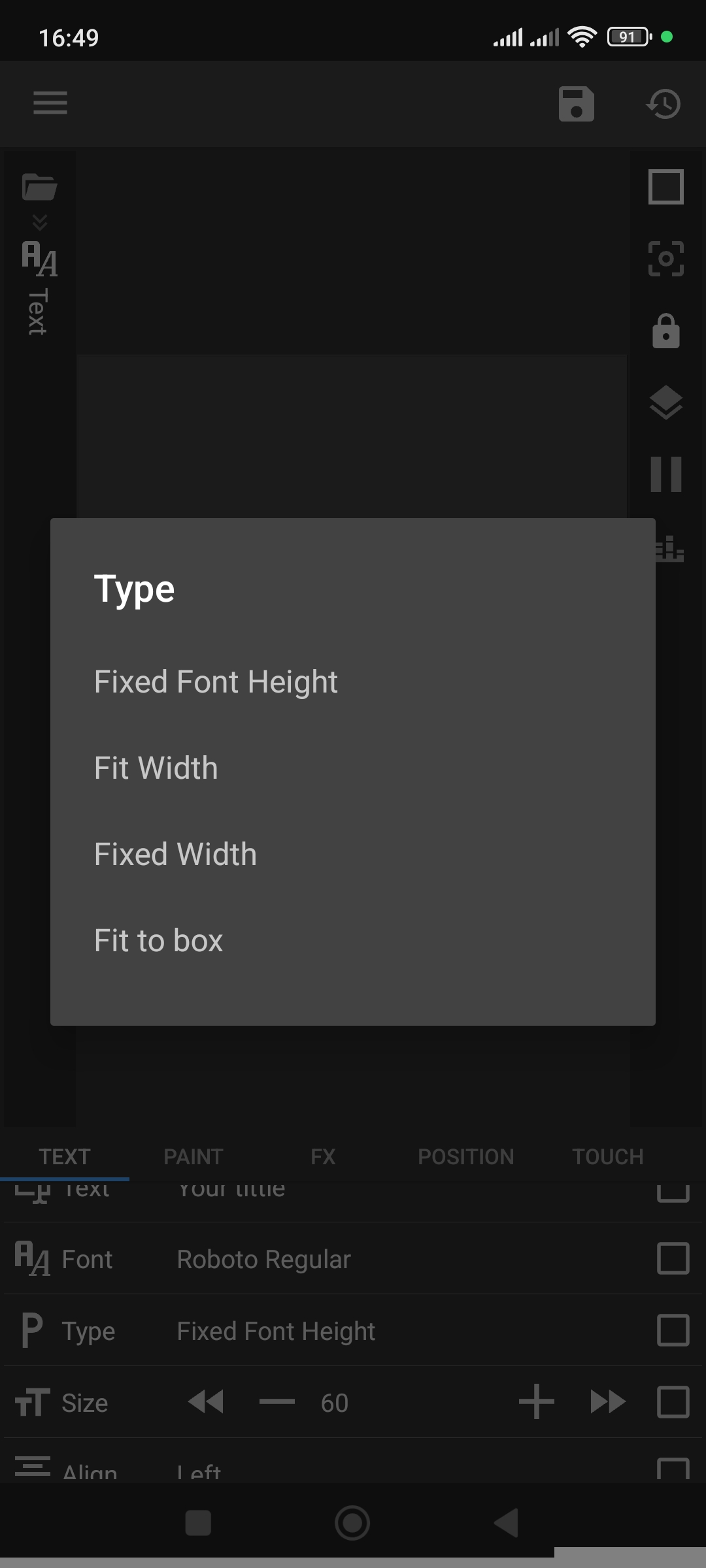Select the Fit to box option
The width and height of the screenshot is (706, 1568).
158,941
